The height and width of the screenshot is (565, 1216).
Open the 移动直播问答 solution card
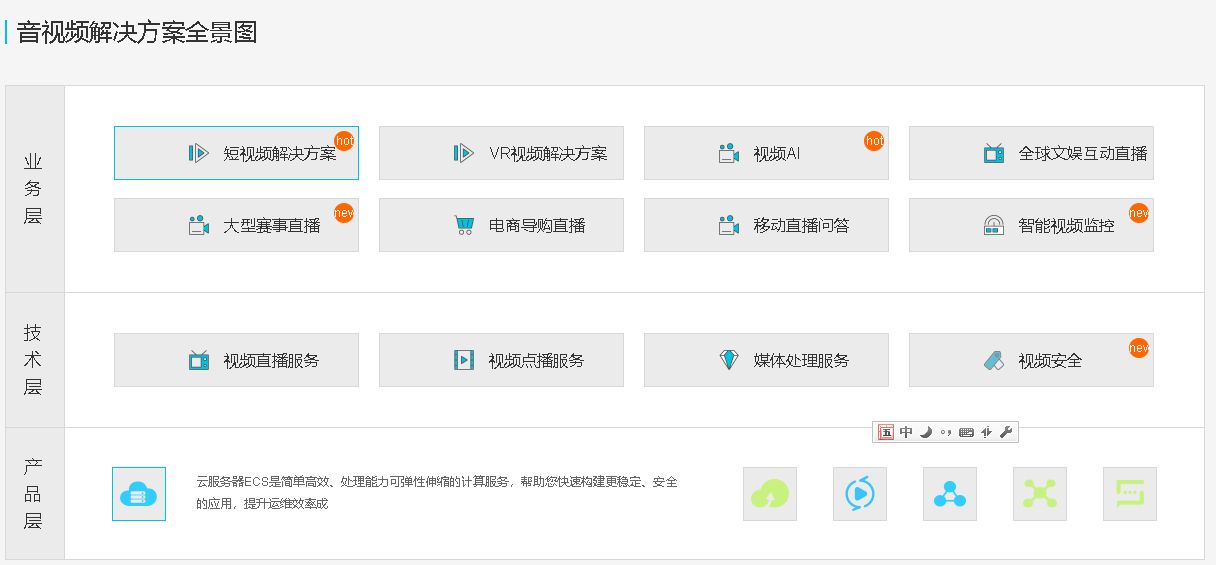(x=766, y=225)
